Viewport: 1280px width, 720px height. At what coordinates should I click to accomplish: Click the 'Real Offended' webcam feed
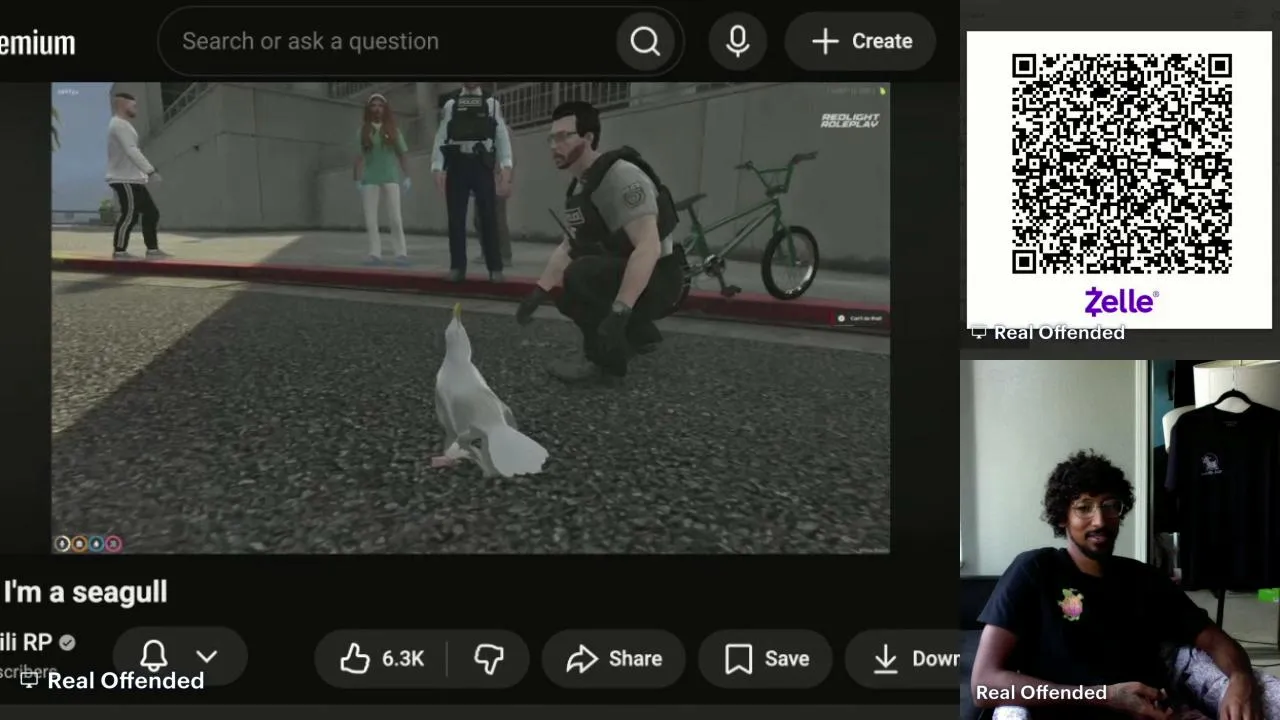pyautogui.click(x=1120, y=540)
